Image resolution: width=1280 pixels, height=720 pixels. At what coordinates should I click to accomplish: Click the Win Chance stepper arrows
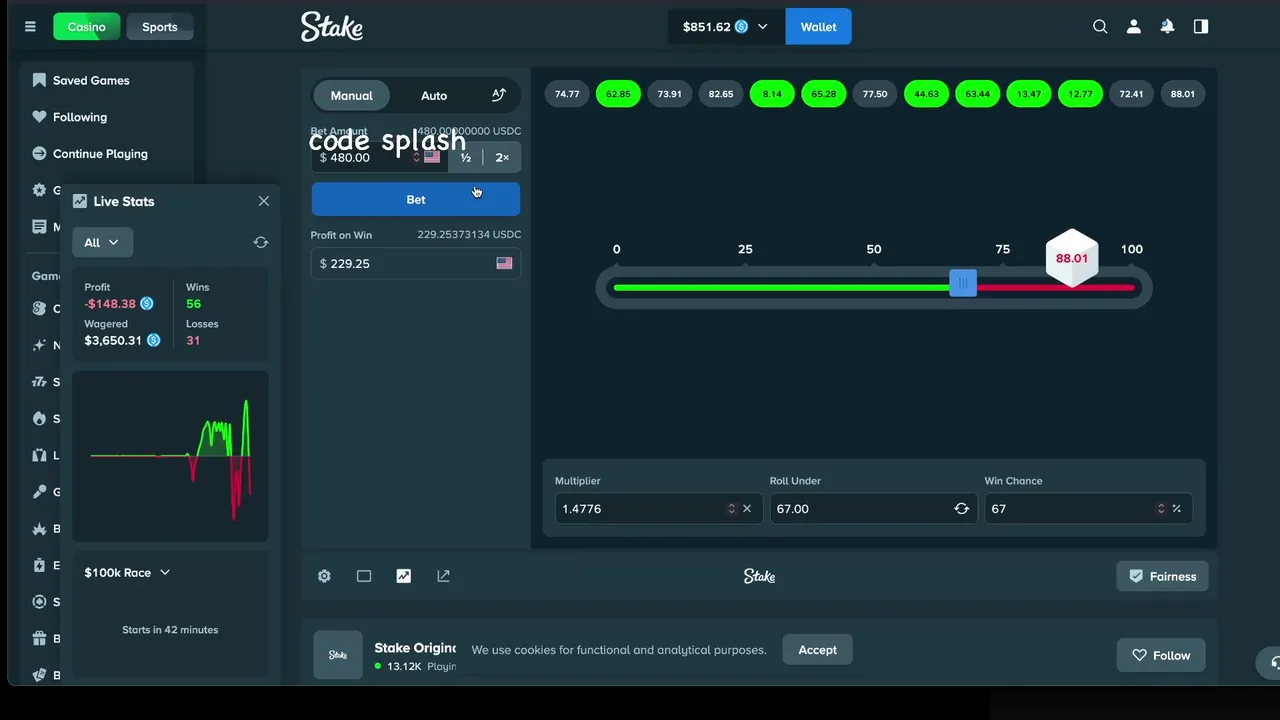tap(1161, 509)
